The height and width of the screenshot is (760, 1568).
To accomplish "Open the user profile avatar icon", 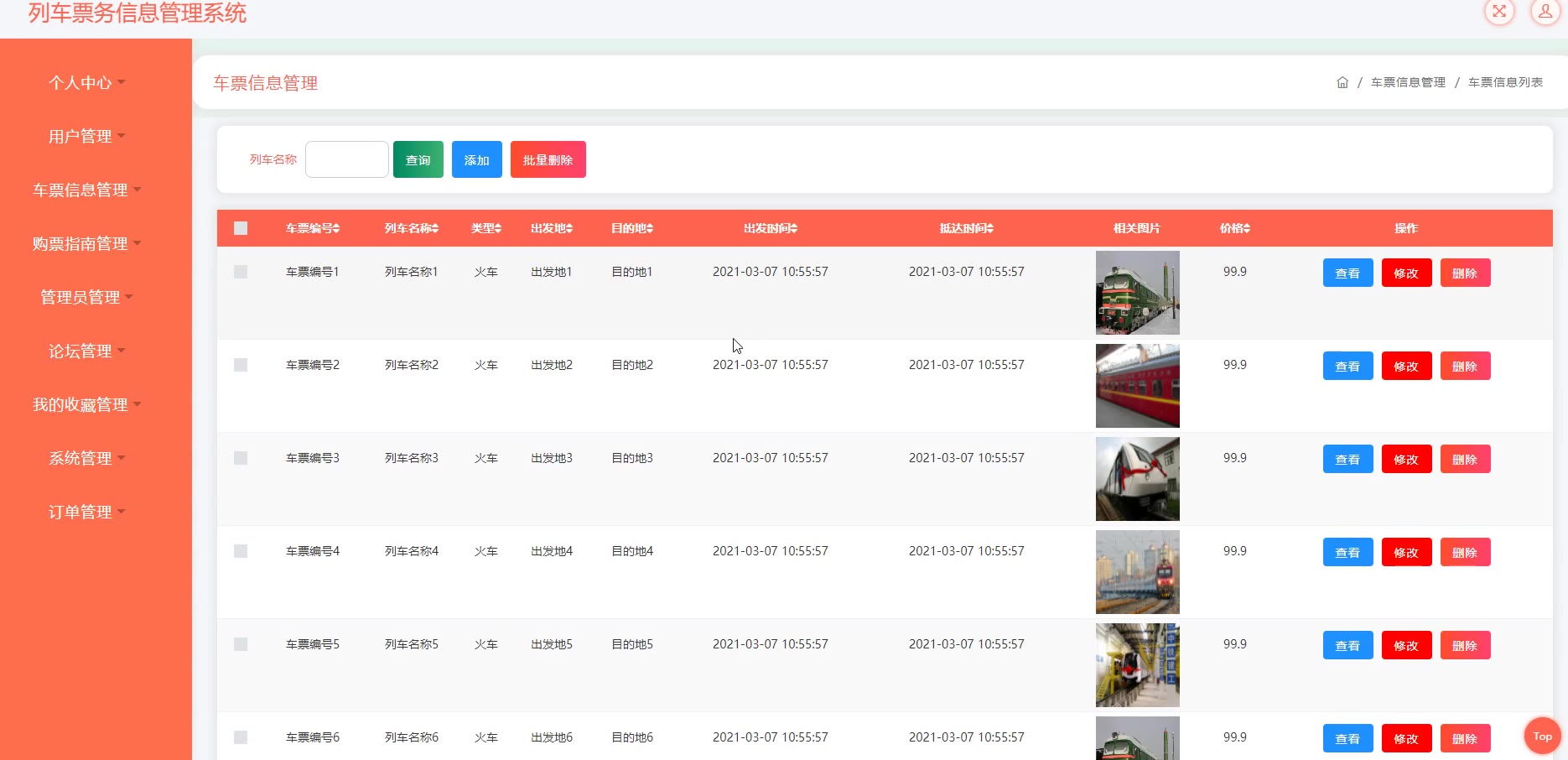I will tap(1545, 12).
